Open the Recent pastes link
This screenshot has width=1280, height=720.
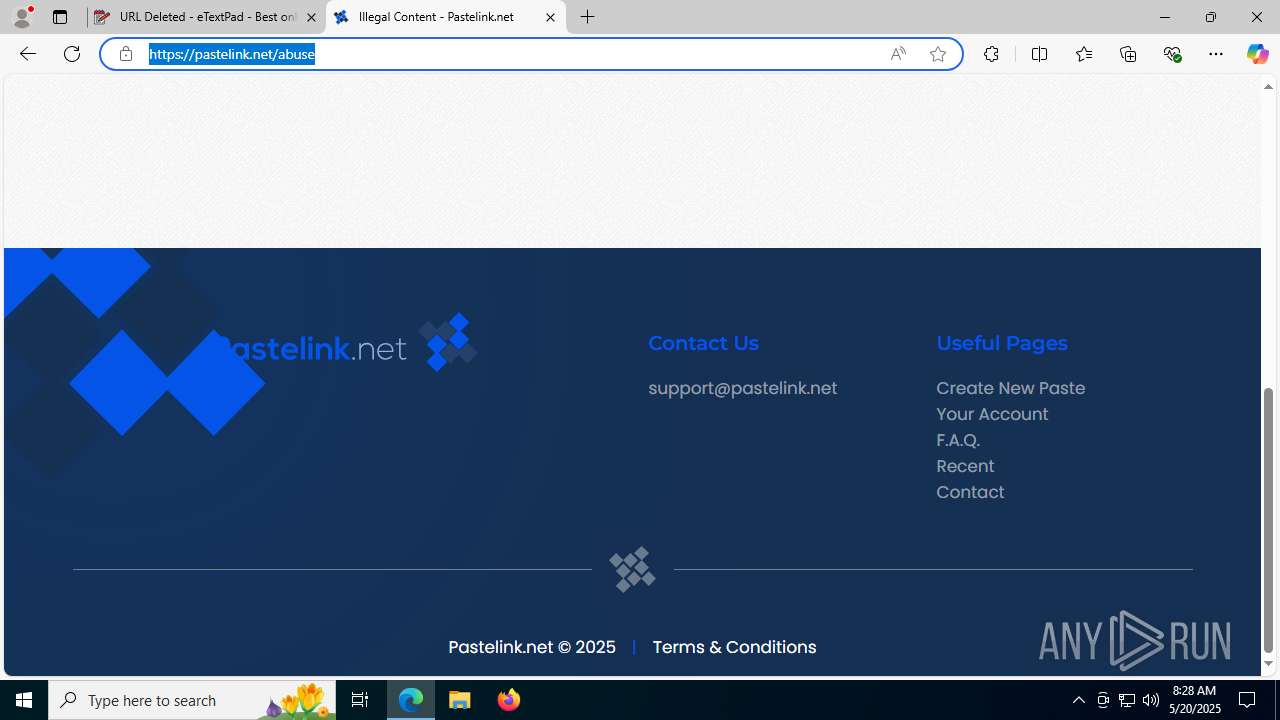coord(965,466)
